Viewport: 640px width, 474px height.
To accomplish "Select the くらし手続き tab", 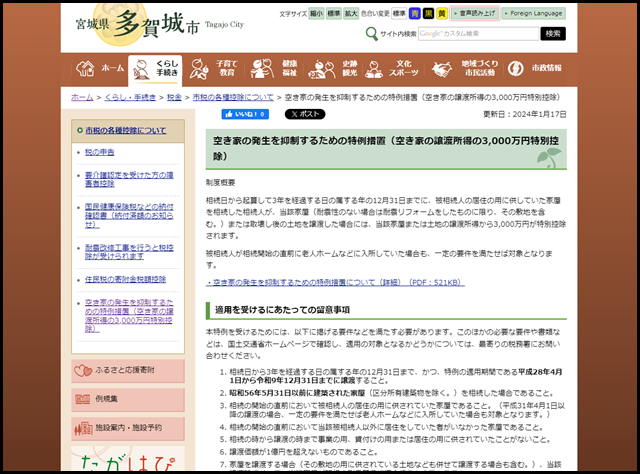I will click(155, 69).
